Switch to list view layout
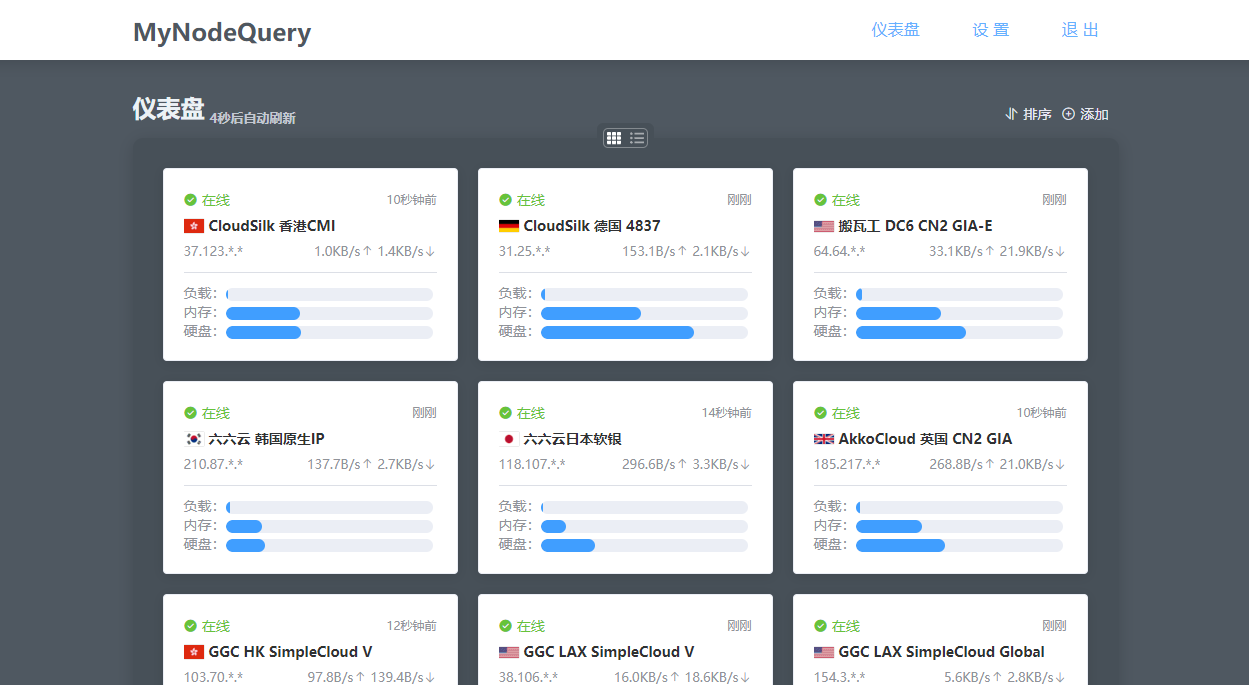Screen dimensions: 1249x685 coord(637,137)
